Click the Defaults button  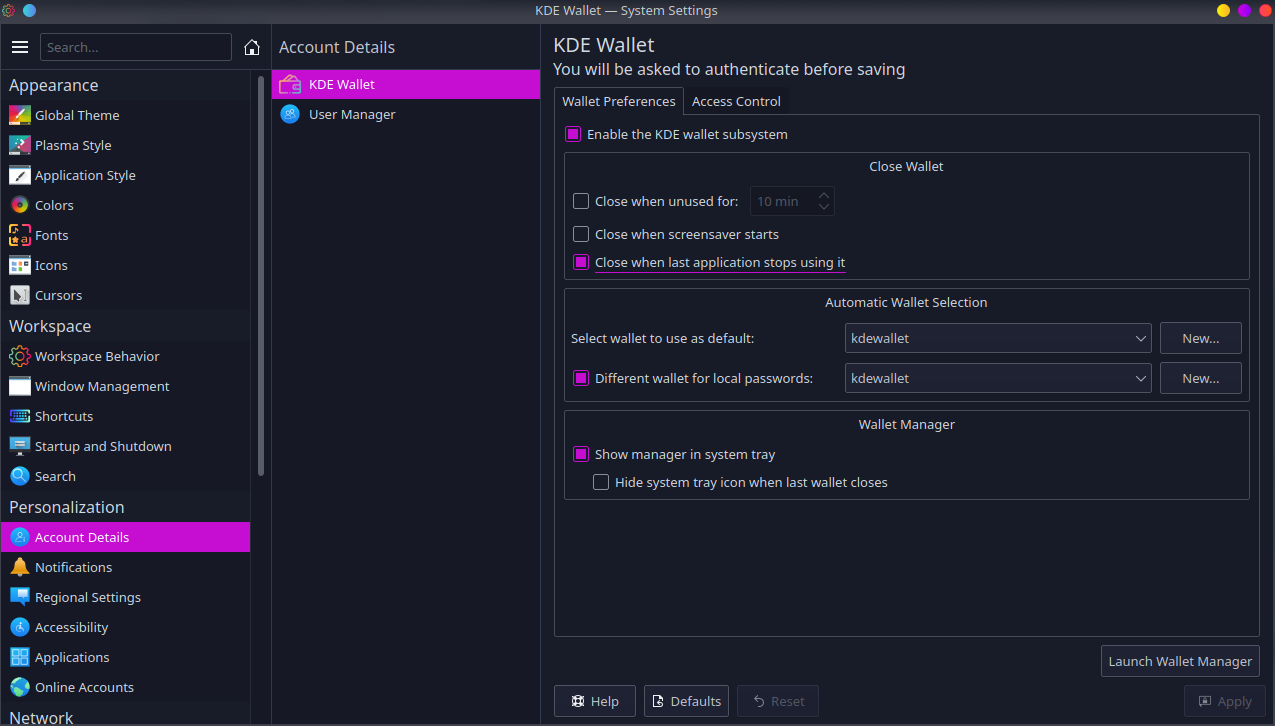[686, 701]
